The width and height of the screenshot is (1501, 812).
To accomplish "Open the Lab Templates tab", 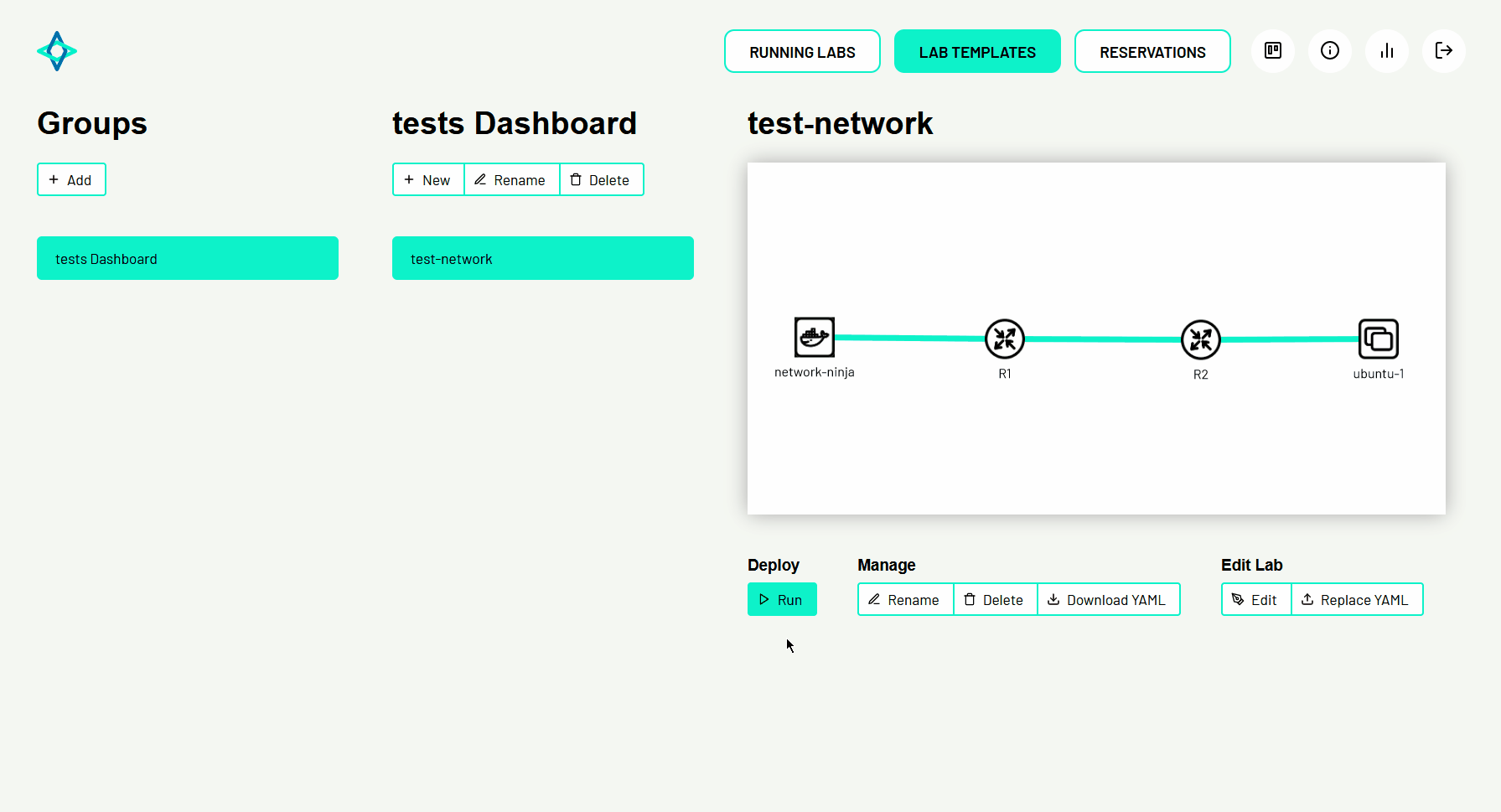I will 976,52.
